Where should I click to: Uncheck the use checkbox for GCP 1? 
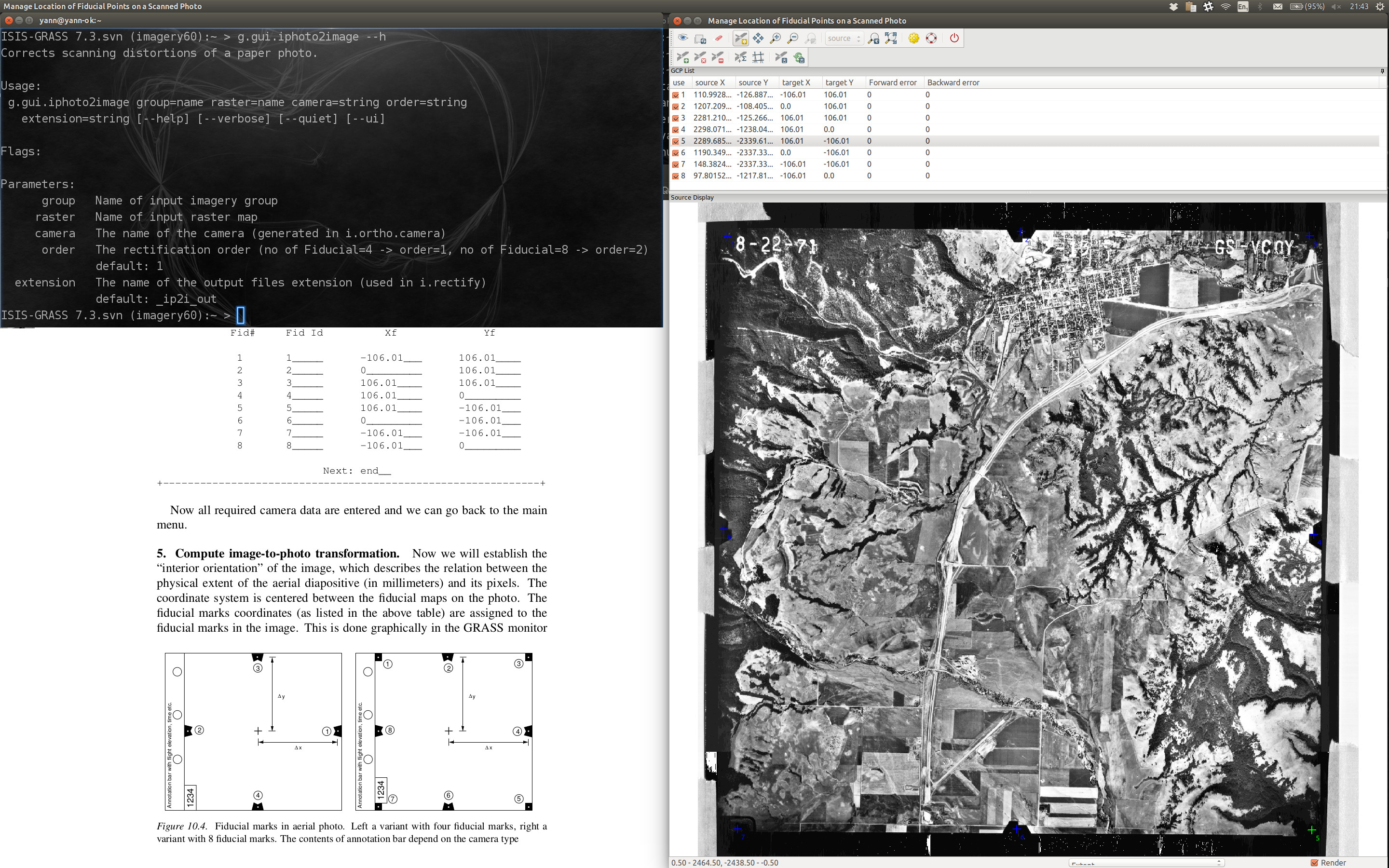pyautogui.click(x=676, y=95)
